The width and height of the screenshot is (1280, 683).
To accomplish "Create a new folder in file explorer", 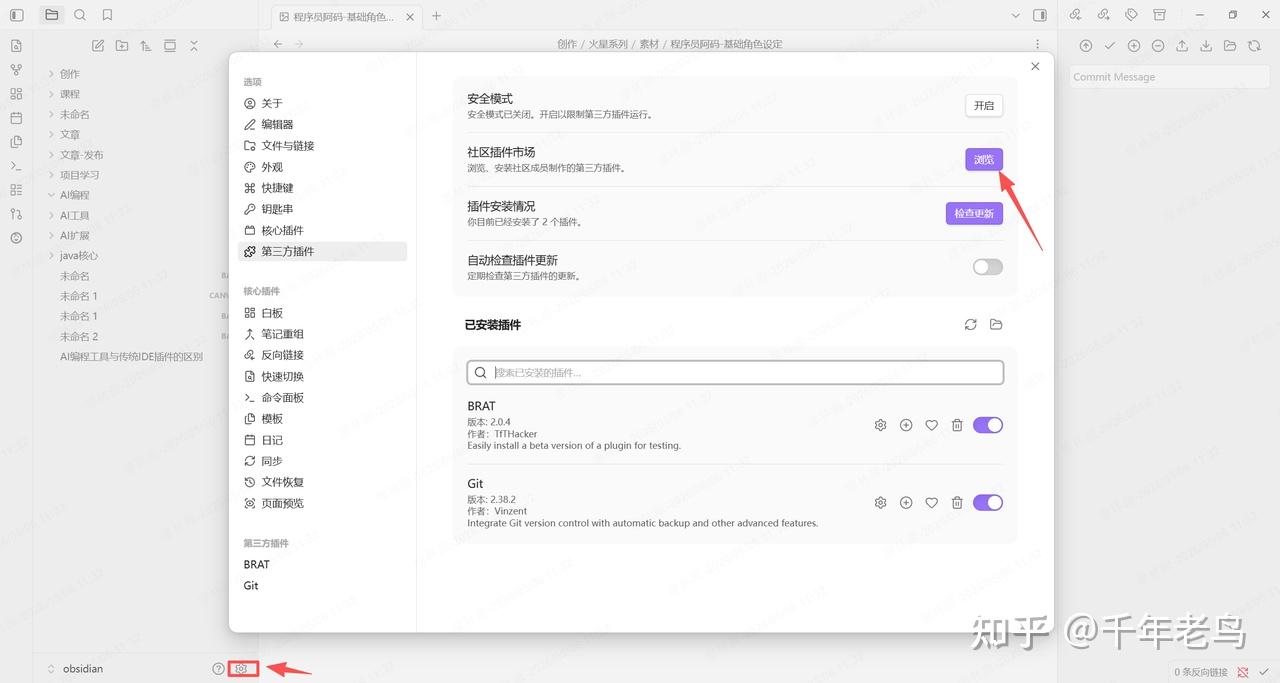I will [122, 45].
